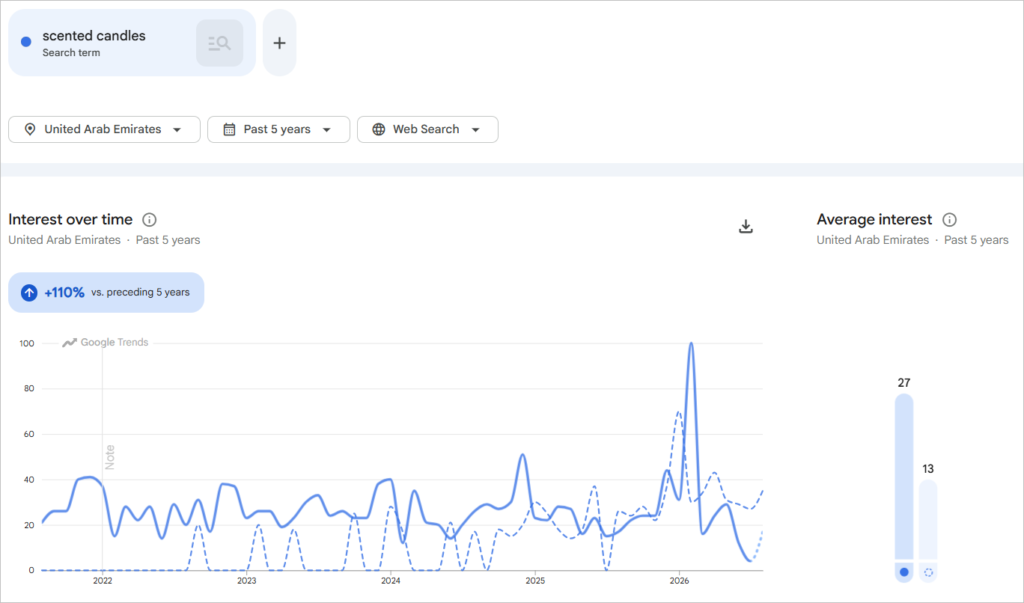Add a comparison term with plus button
This screenshot has height=603, width=1024.
280,43
